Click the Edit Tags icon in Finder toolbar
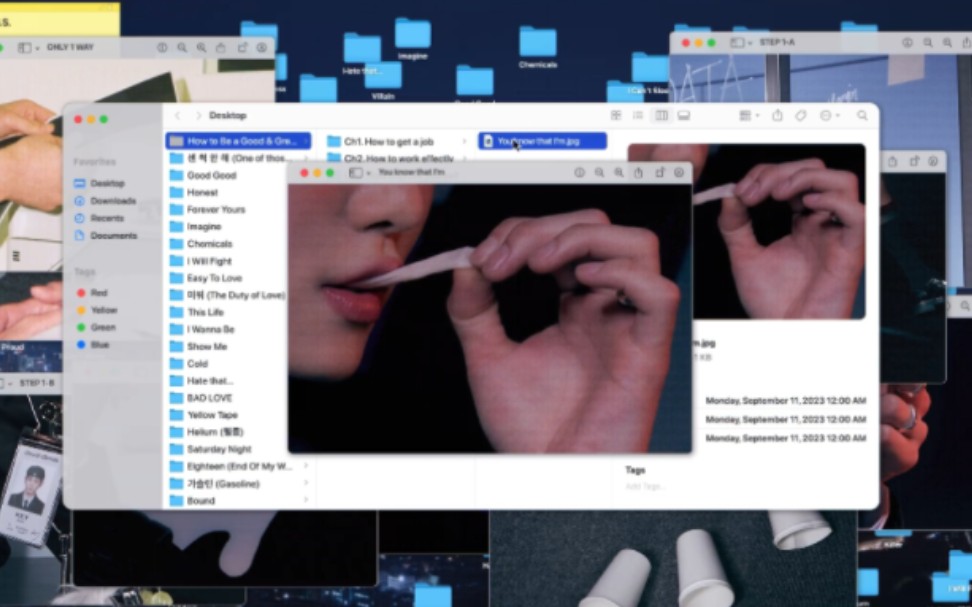This screenshot has height=607, width=972. tap(801, 116)
